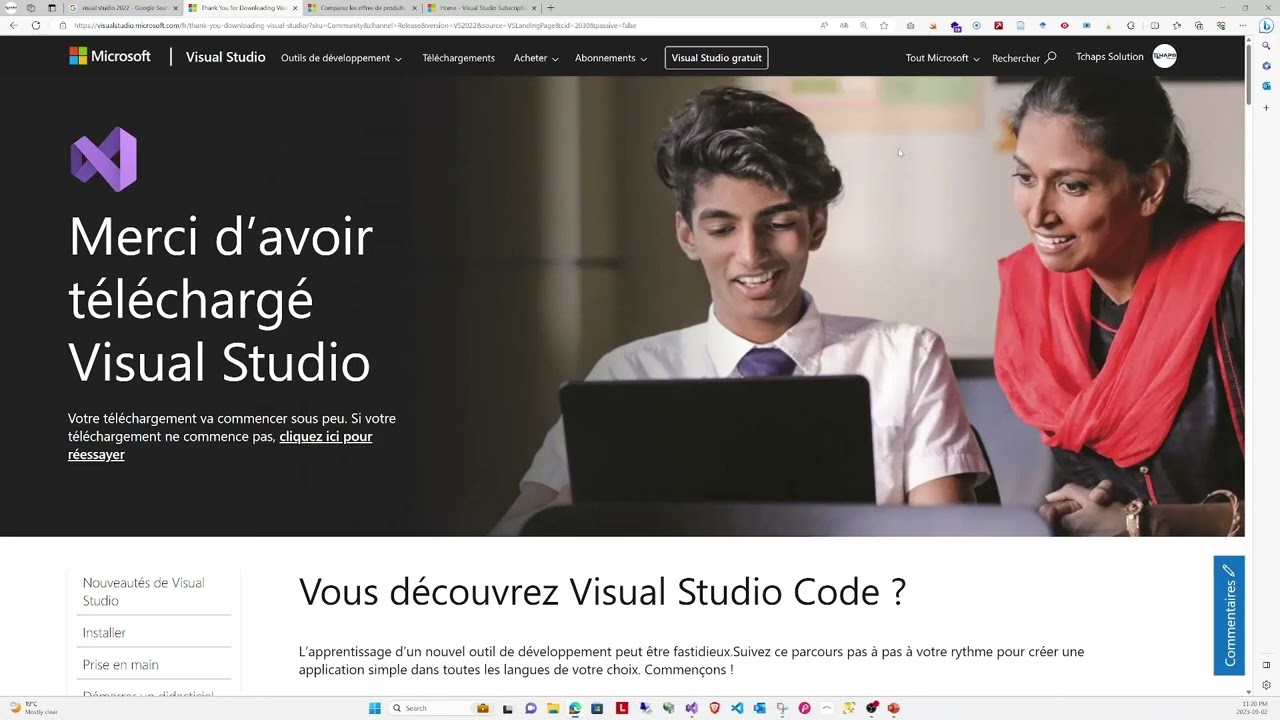
Task: Click the Microsoft logo
Action: tap(109, 56)
